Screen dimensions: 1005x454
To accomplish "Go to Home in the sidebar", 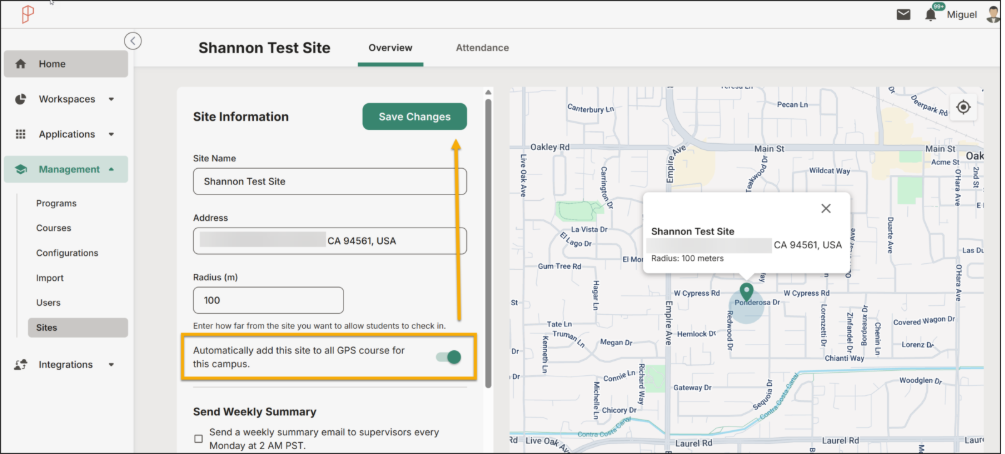I will pyautogui.click(x=66, y=64).
